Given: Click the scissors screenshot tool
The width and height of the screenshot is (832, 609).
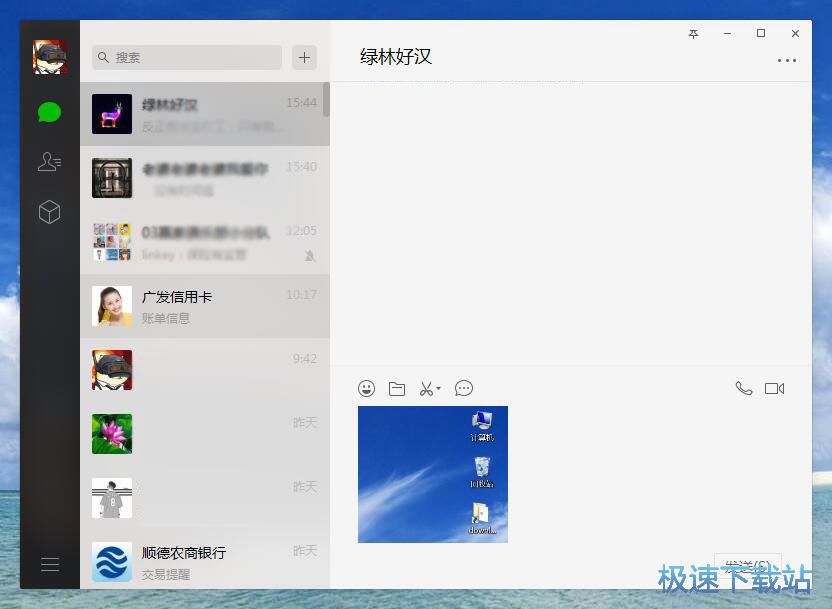Looking at the screenshot, I should 426,388.
